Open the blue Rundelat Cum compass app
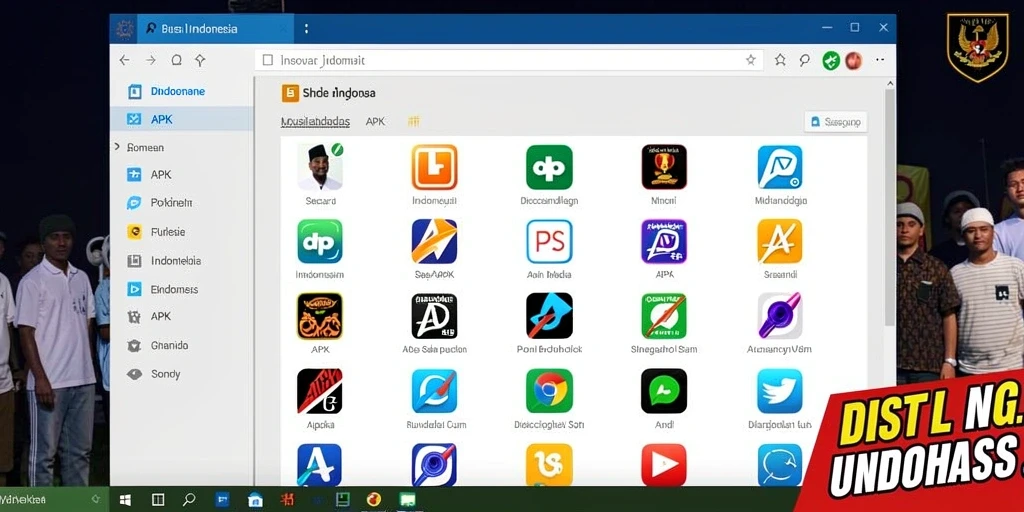This screenshot has height=512, width=1024. coord(434,391)
